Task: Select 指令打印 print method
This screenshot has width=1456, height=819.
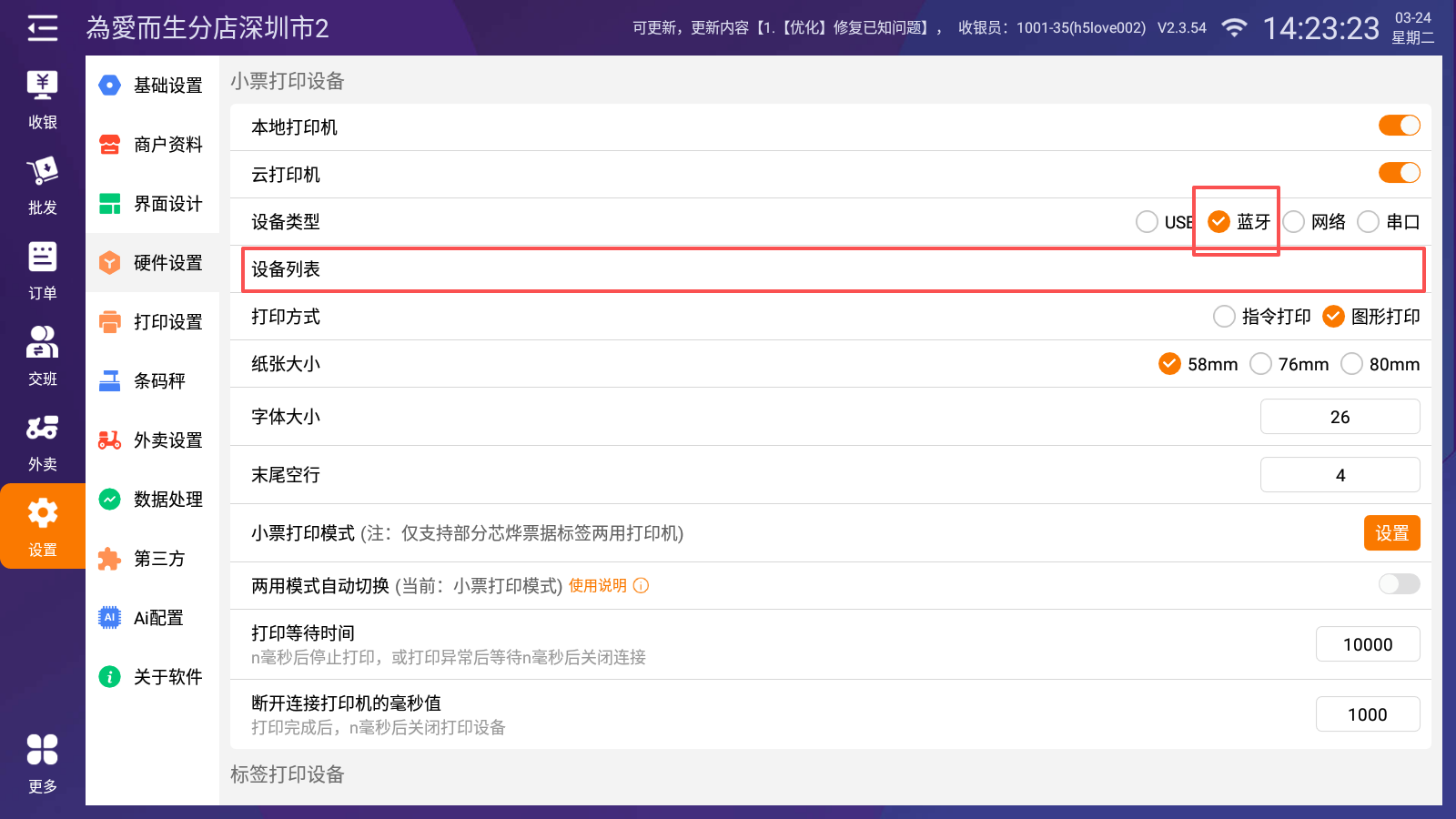Action: (x=1225, y=317)
